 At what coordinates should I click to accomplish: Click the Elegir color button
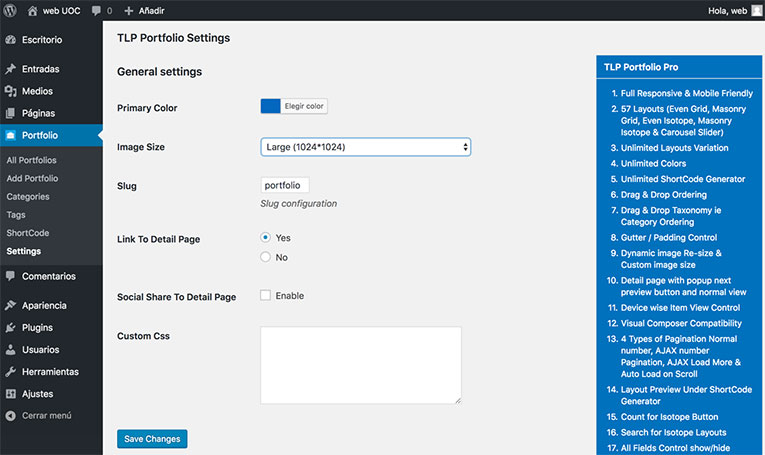click(x=304, y=106)
